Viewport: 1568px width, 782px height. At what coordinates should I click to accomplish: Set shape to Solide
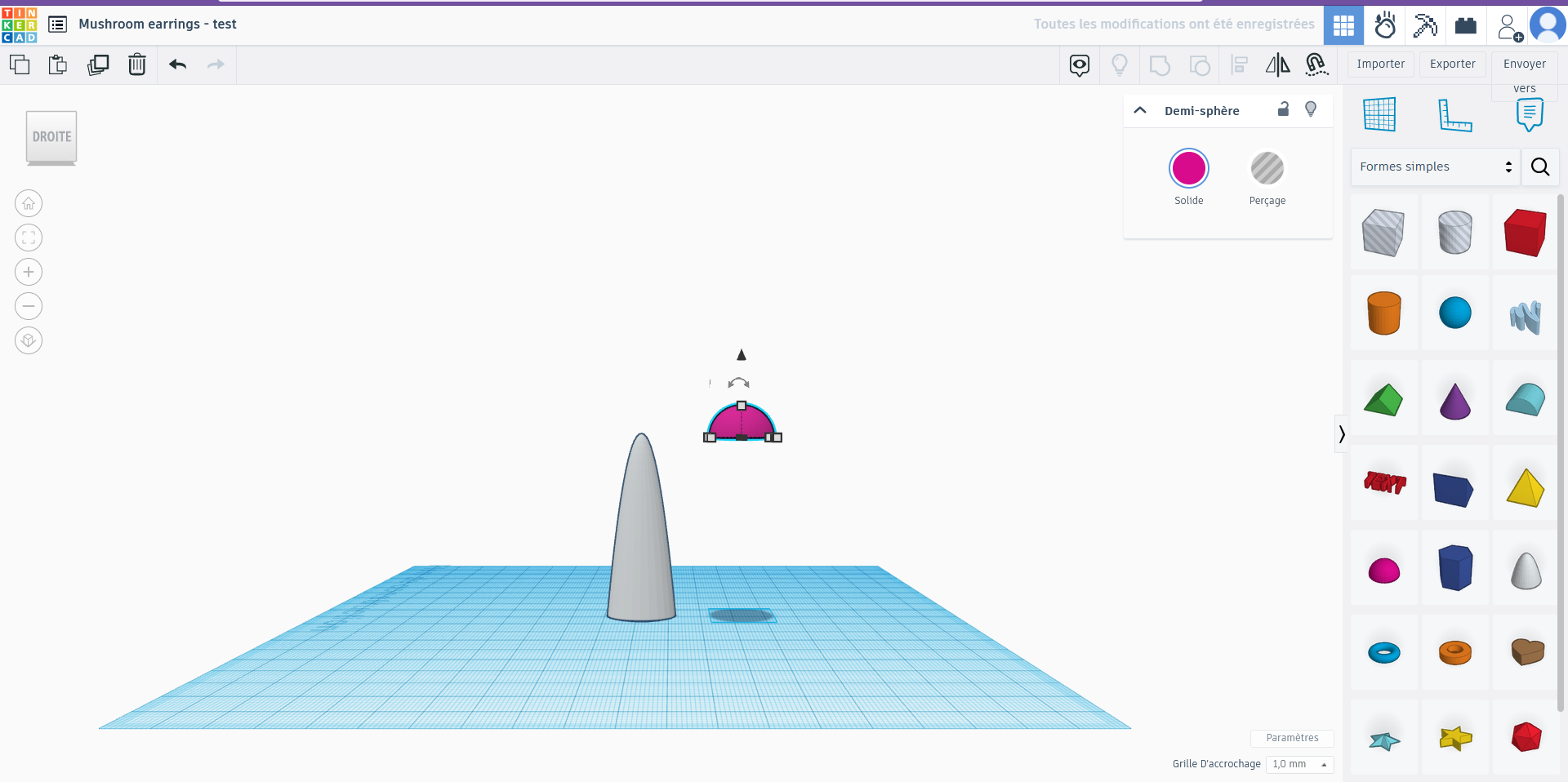click(1189, 178)
